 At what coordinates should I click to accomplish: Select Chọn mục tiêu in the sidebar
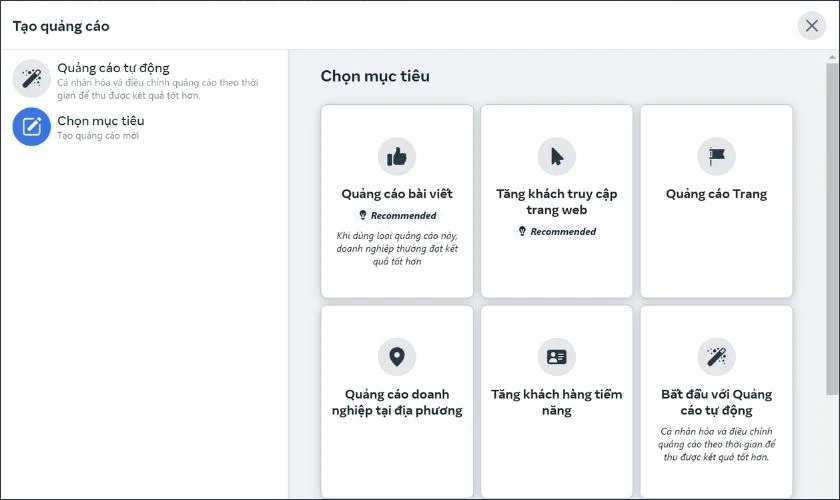point(144,127)
